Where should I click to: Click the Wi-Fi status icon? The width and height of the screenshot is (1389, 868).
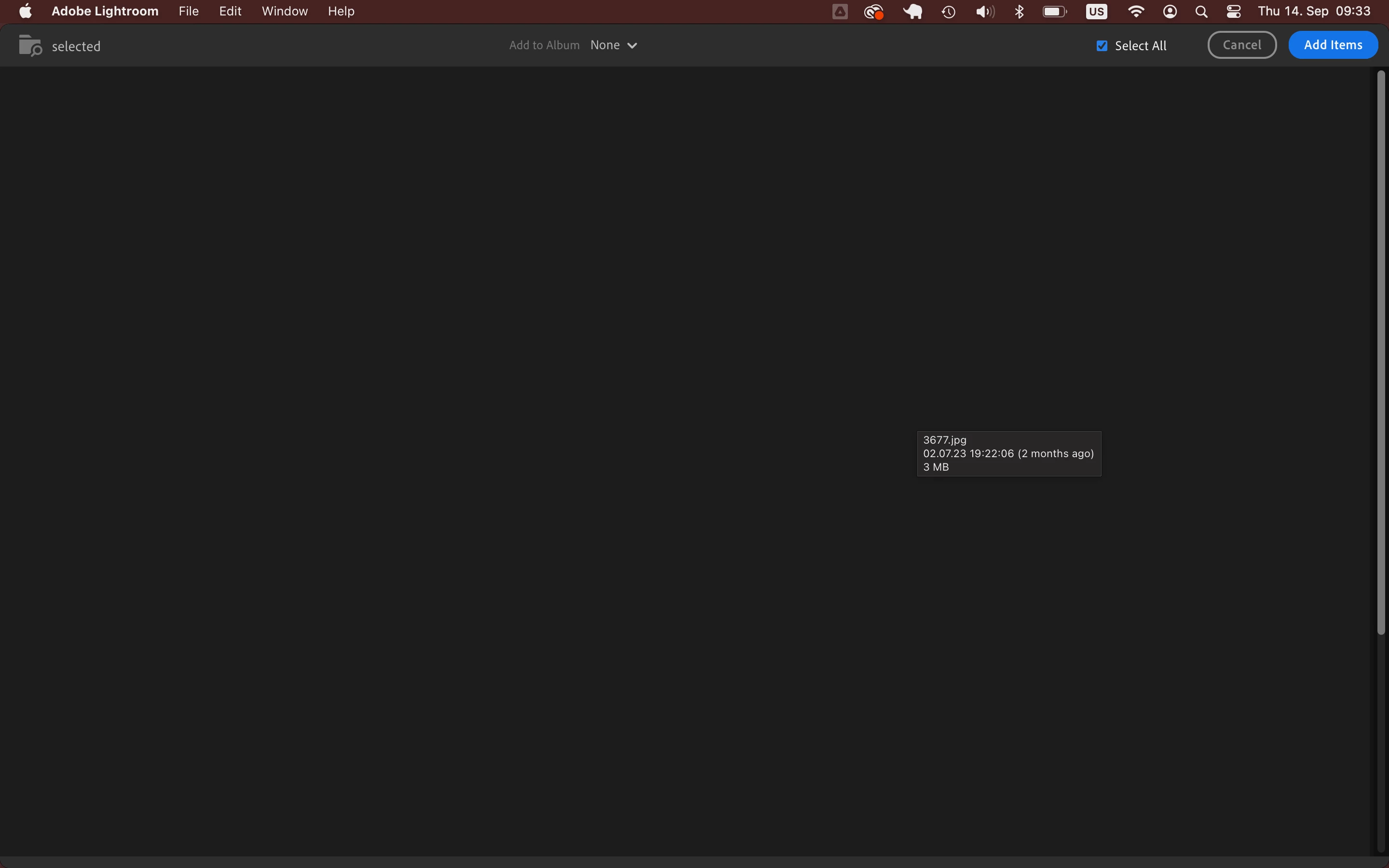tap(1136, 12)
